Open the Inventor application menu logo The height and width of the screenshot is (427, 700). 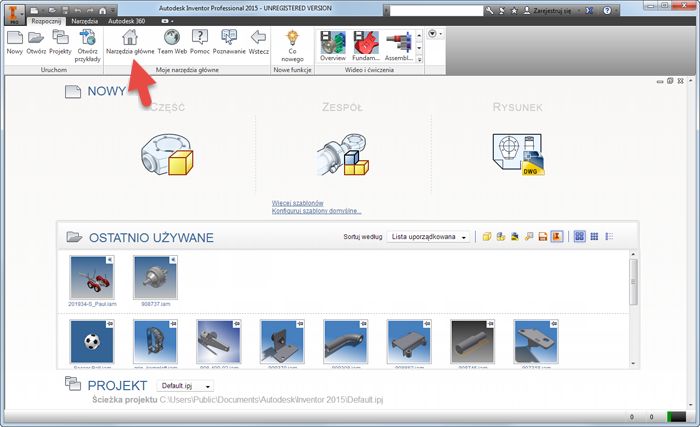pyautogui.click(x=14, y=13)
